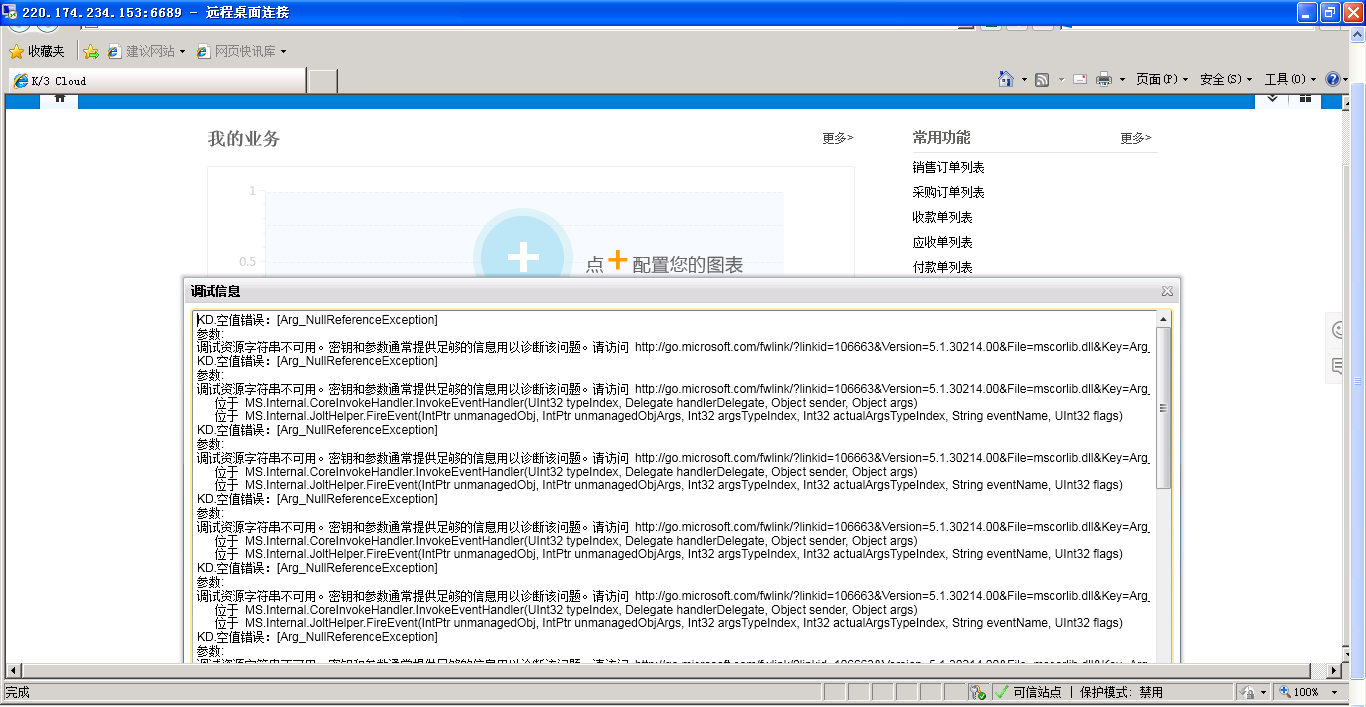Open the 页面(P) menu
The width and height of the screenshot is (1366, 707).
click(x=1162, y=79)
